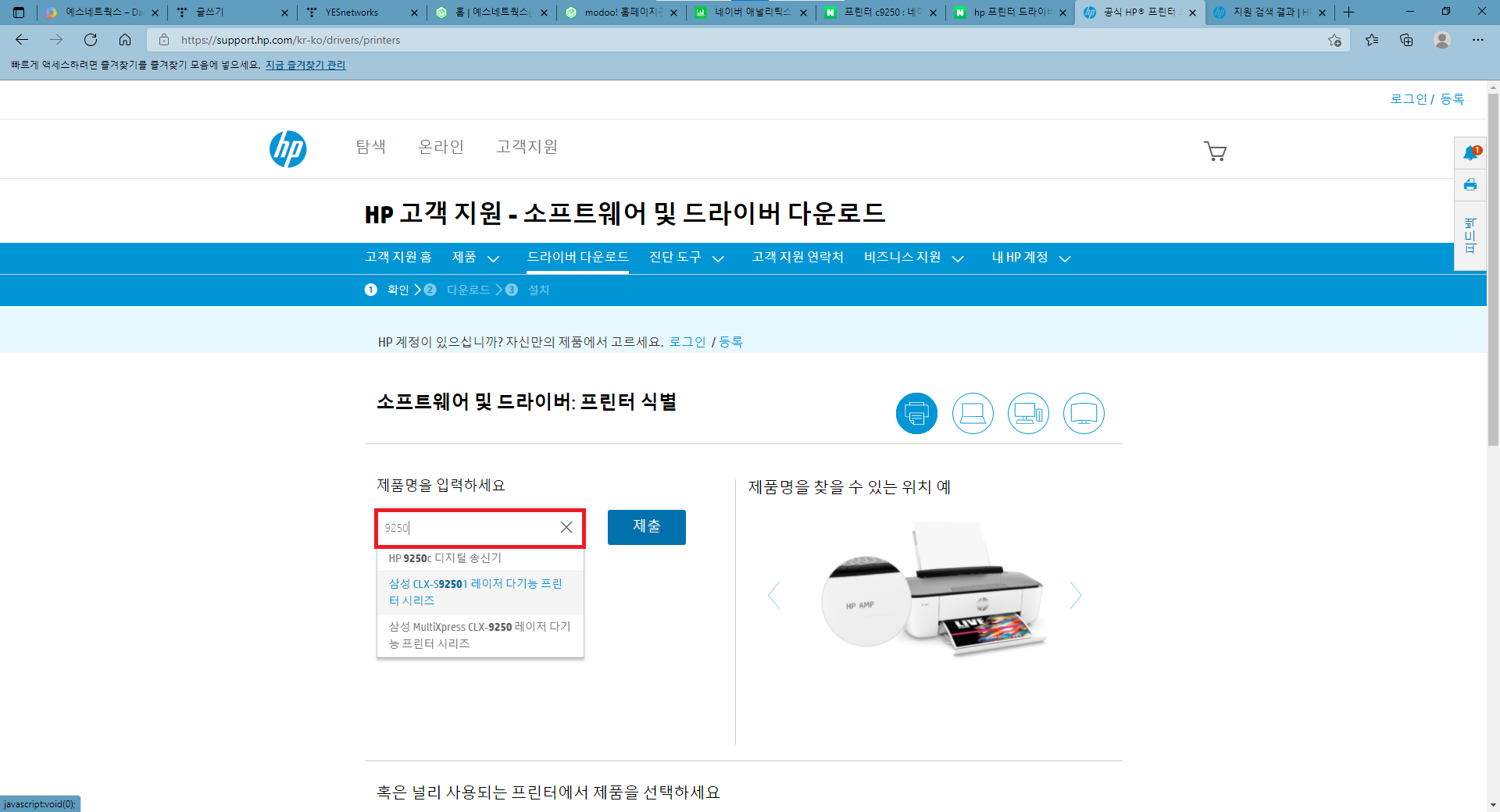Click the 제출 submit button
This screenshot has height=812, width=1500.
(x=647, y=527)
